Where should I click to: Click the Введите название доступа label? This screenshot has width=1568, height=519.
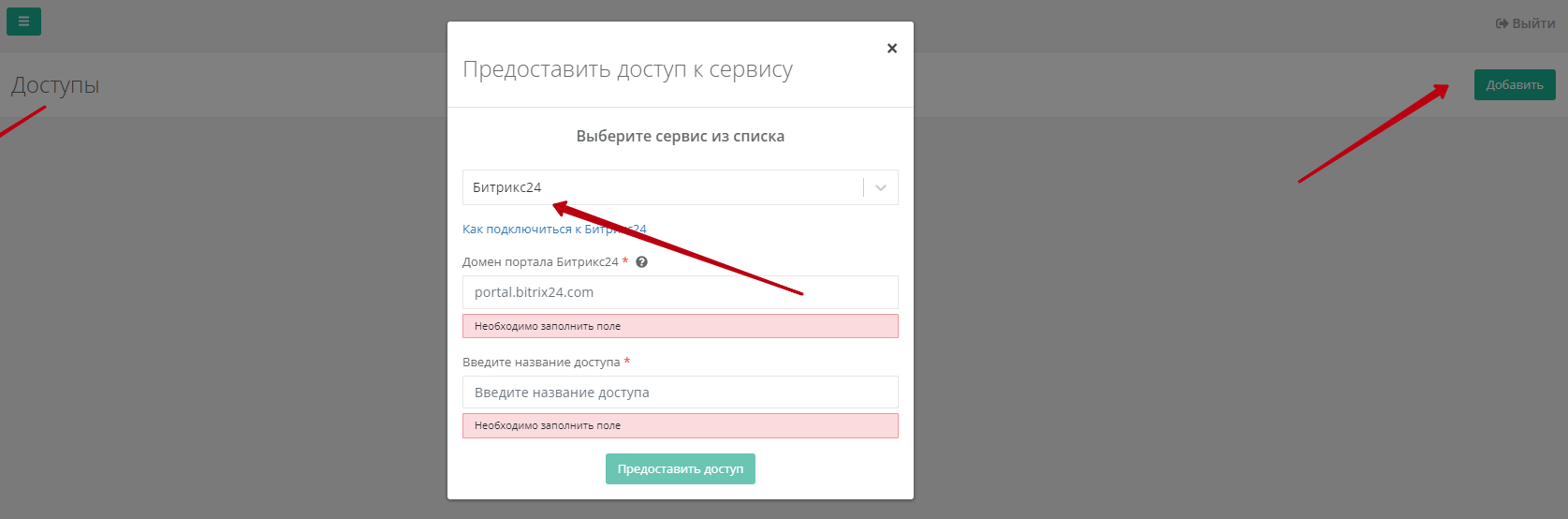(x=541, y=363)
